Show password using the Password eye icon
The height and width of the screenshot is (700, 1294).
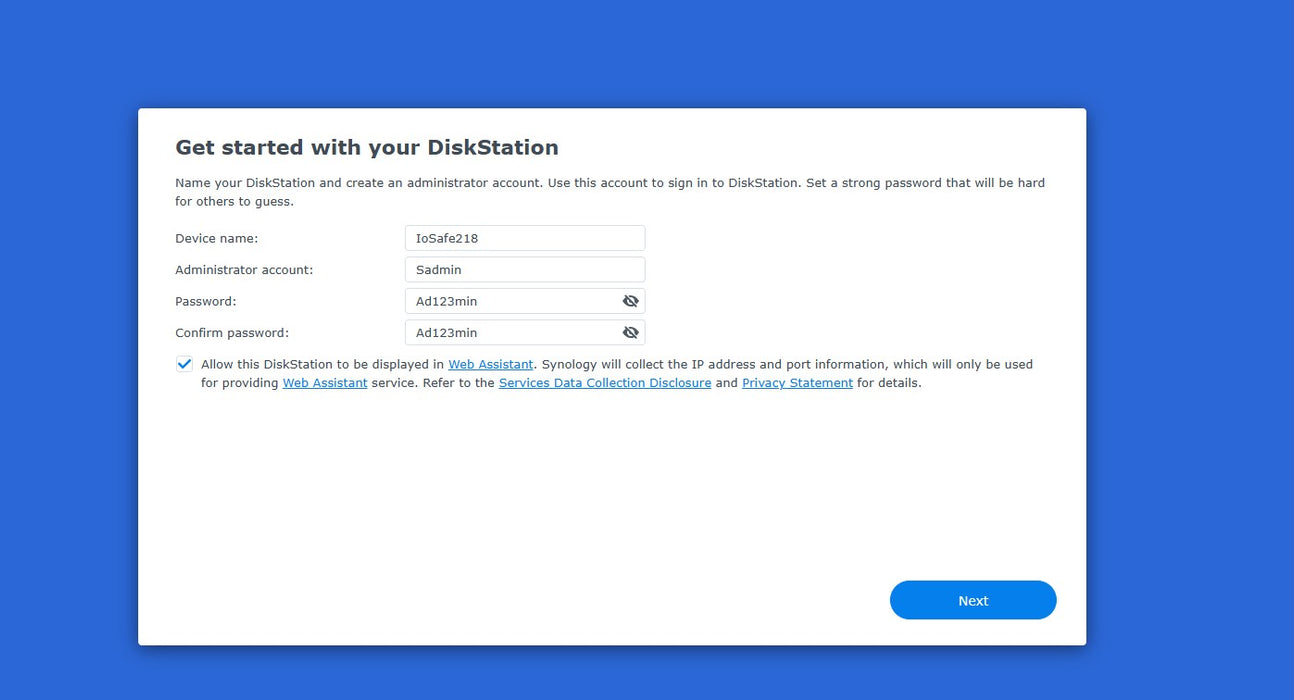pyautogui.click(x=630, y=301)
